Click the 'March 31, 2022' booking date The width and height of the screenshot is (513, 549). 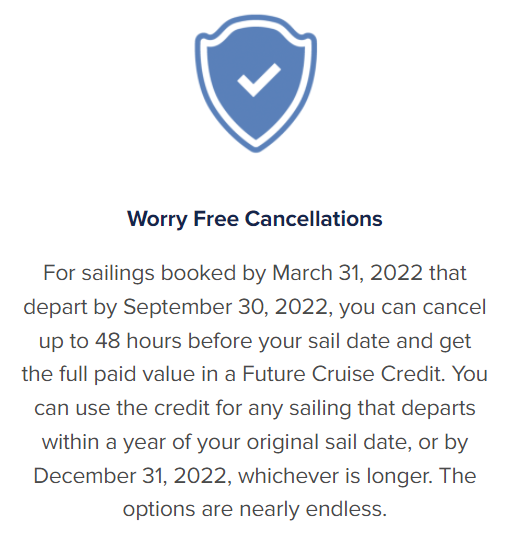pyautogui.click(x=347, y=272)
